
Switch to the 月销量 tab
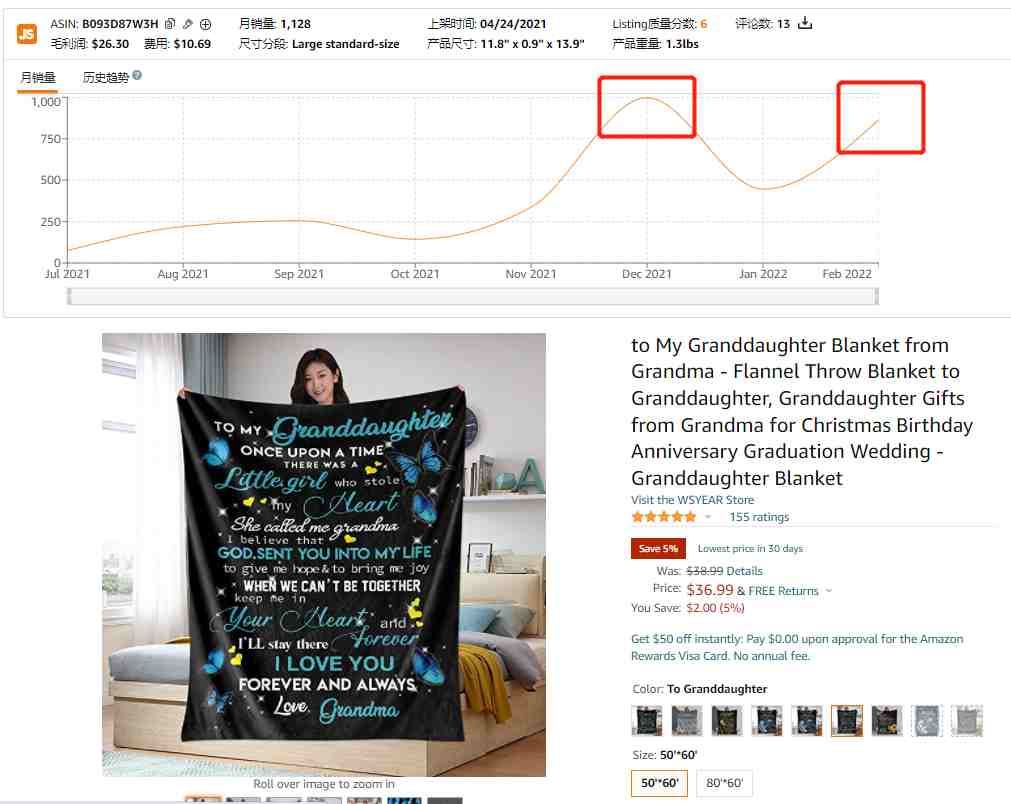point(38,78)
